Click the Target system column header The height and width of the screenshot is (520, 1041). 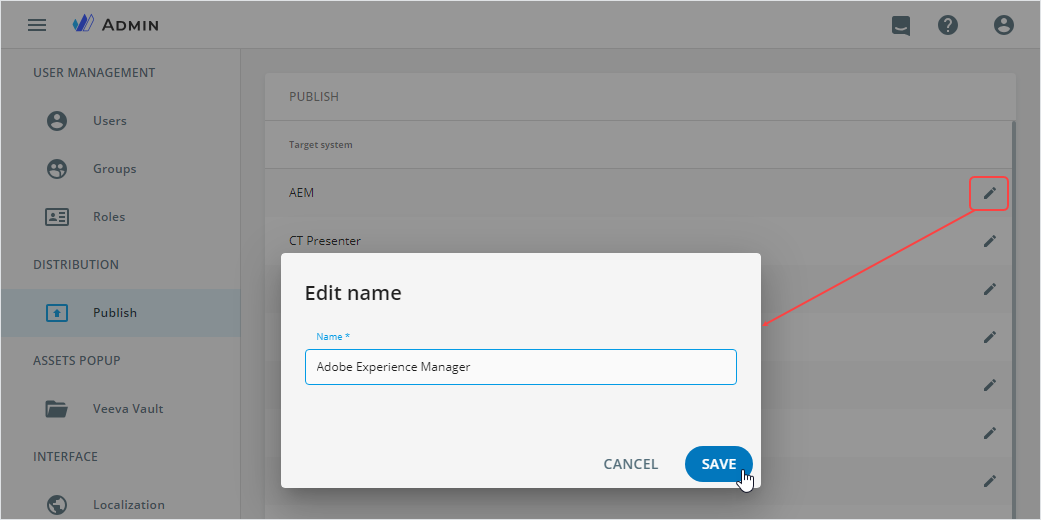pyautogui.click(x=320, y=145)
